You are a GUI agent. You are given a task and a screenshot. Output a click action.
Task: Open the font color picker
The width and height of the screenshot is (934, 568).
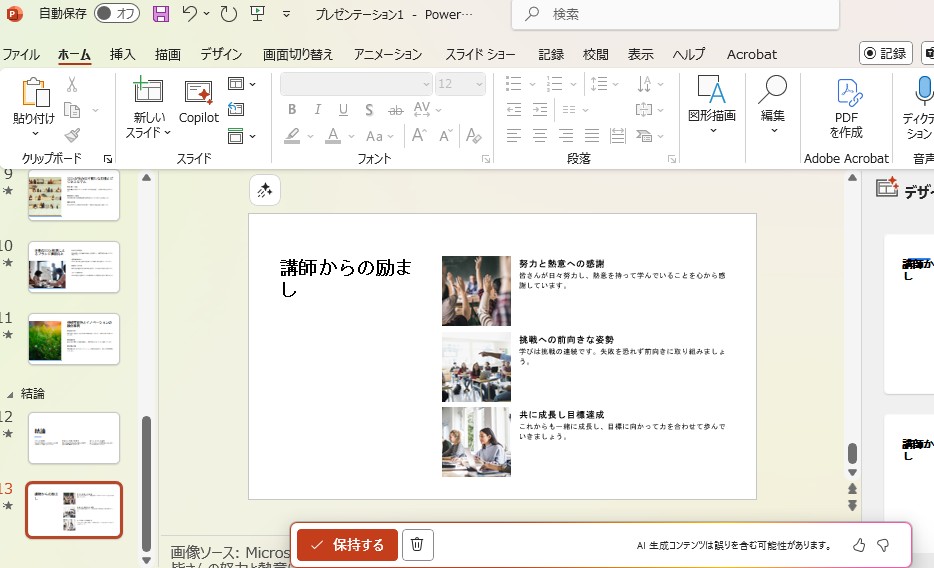[350, 136]
